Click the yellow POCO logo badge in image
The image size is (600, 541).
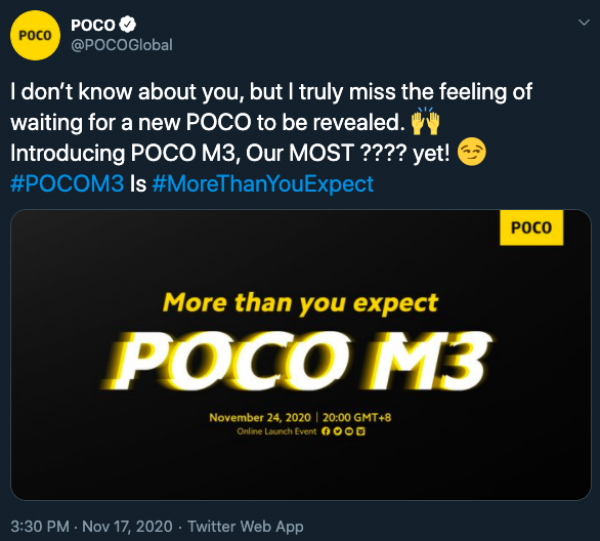[531, 228]
